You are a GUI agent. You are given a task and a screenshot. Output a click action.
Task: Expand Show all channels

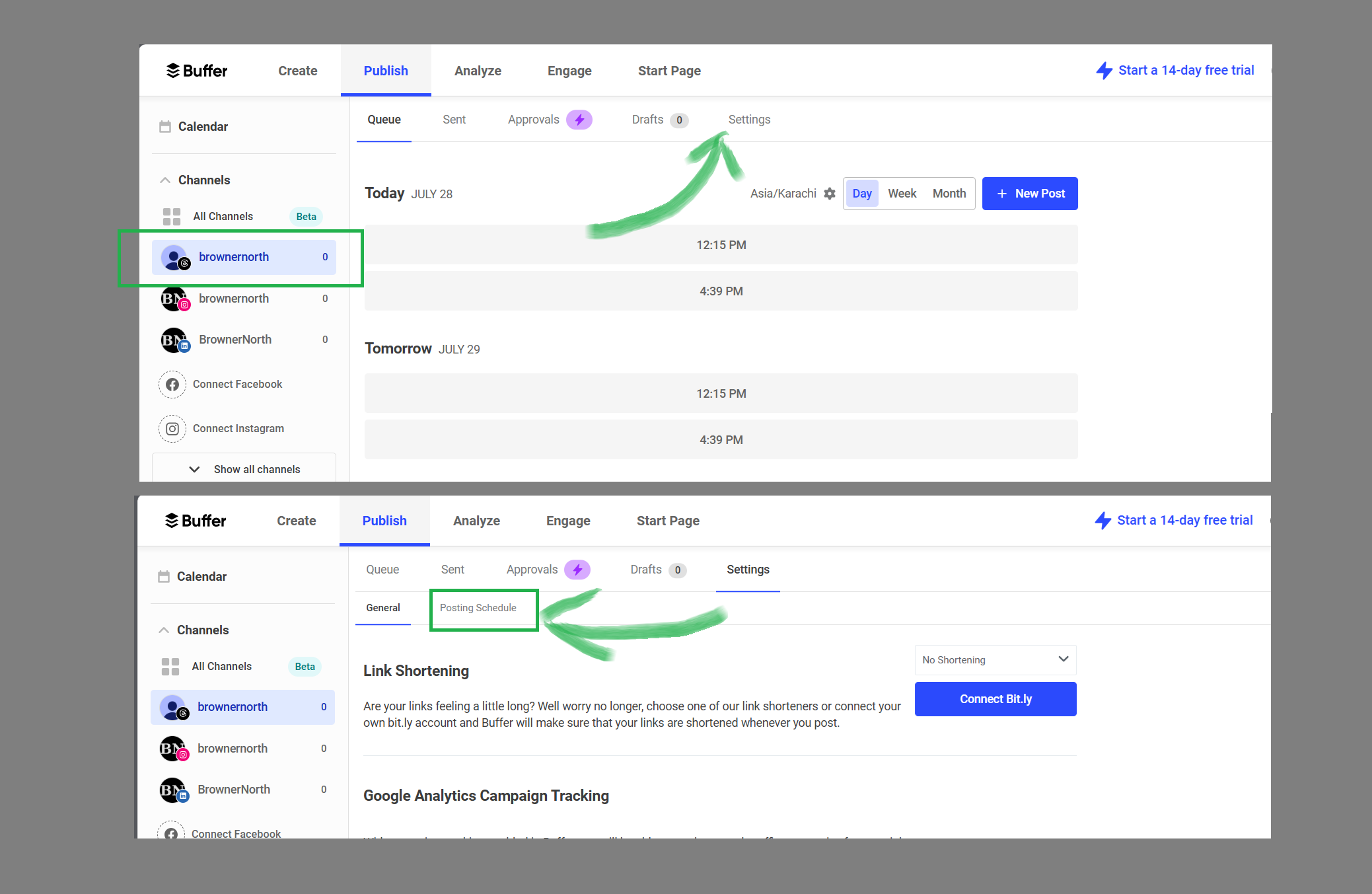click(244, 469)
